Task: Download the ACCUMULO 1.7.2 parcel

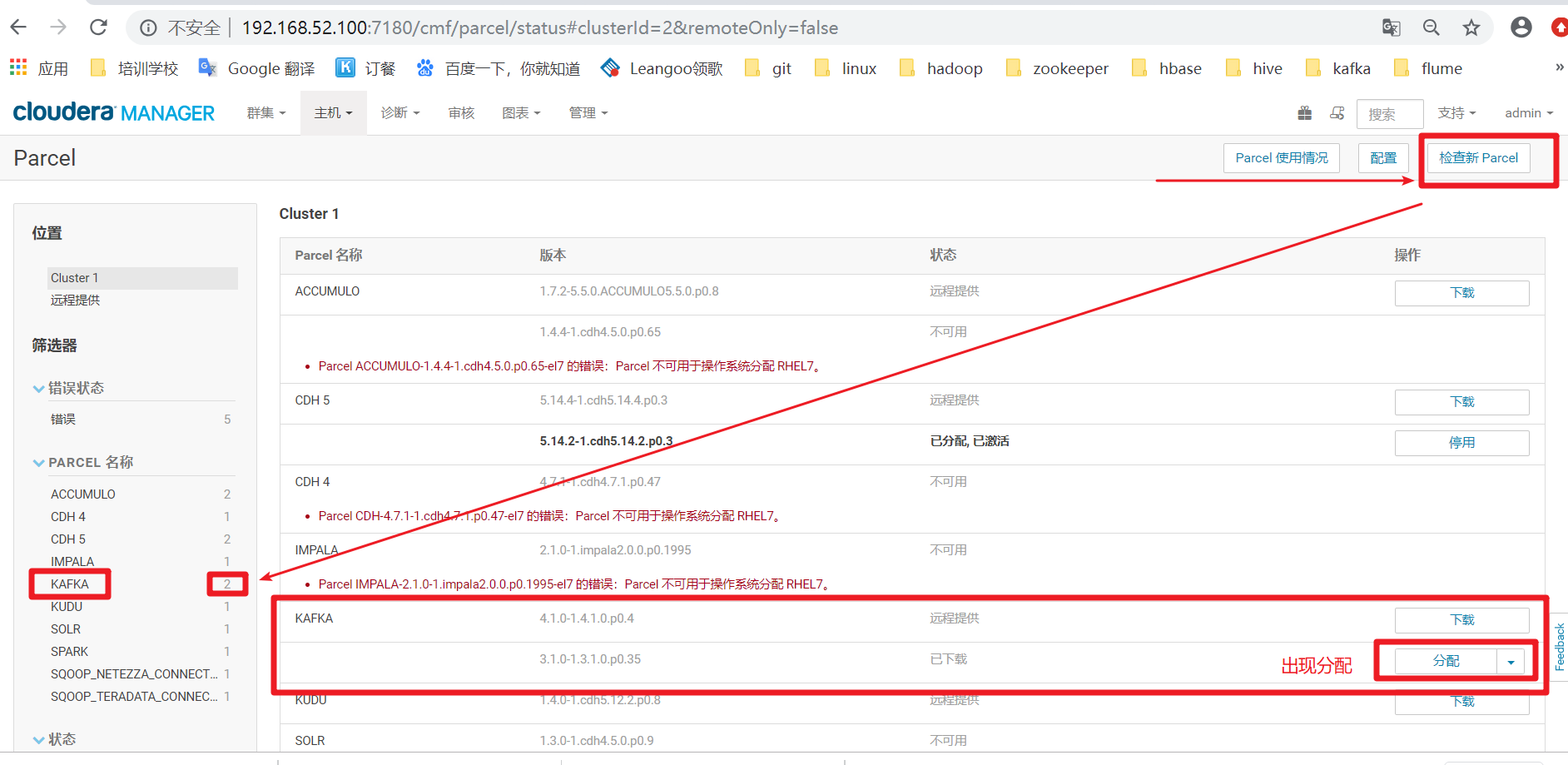Action: [x=1462, y=293]
